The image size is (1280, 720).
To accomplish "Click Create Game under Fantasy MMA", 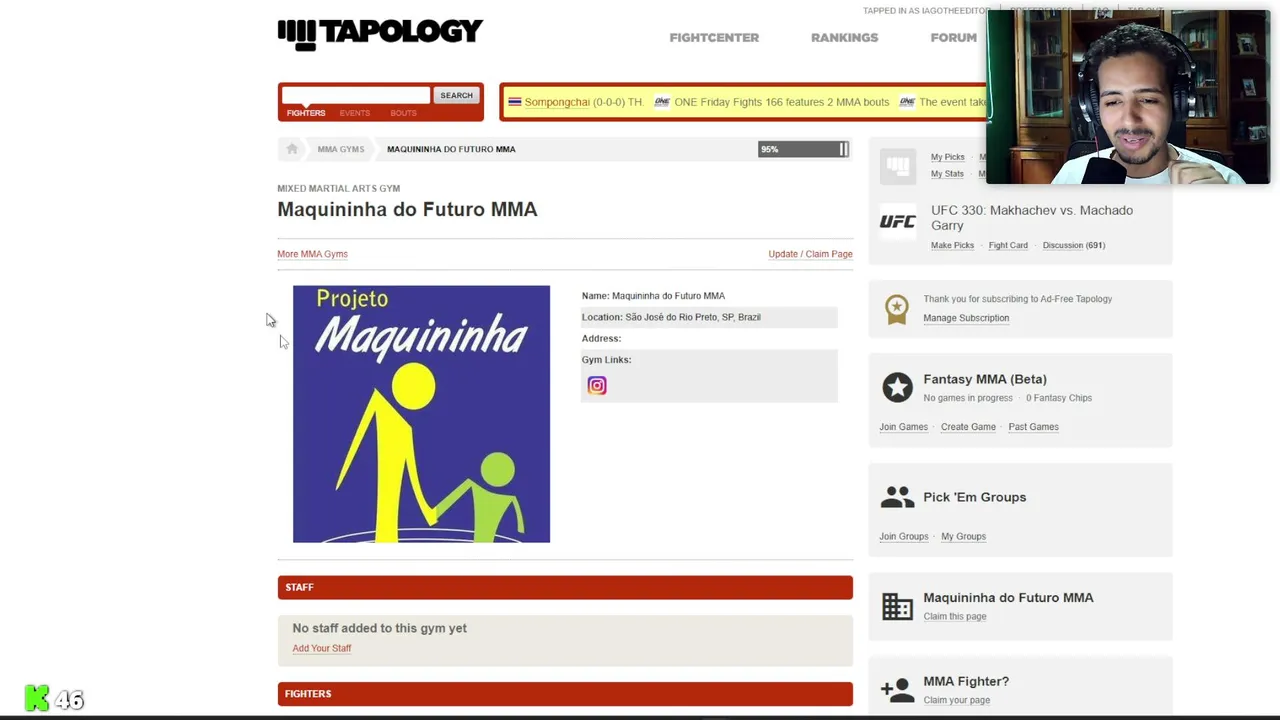I will 968,427.
